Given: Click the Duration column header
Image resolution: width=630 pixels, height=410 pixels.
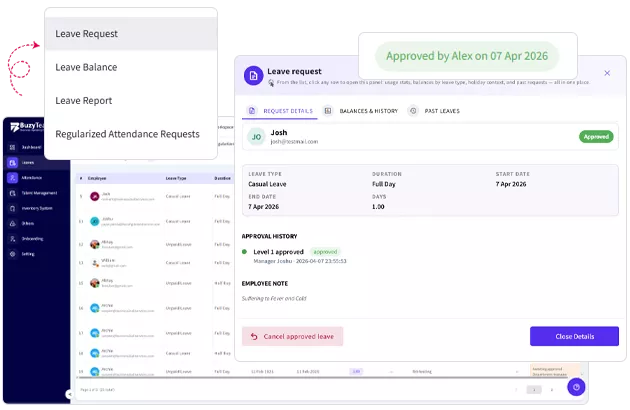Looking at the screenshot, I should click(x=222, y=178).
